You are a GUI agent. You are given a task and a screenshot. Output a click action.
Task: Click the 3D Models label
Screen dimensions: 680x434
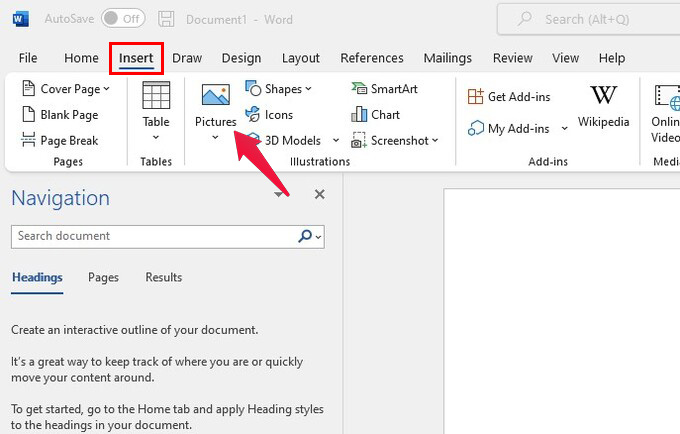(293, 140)
